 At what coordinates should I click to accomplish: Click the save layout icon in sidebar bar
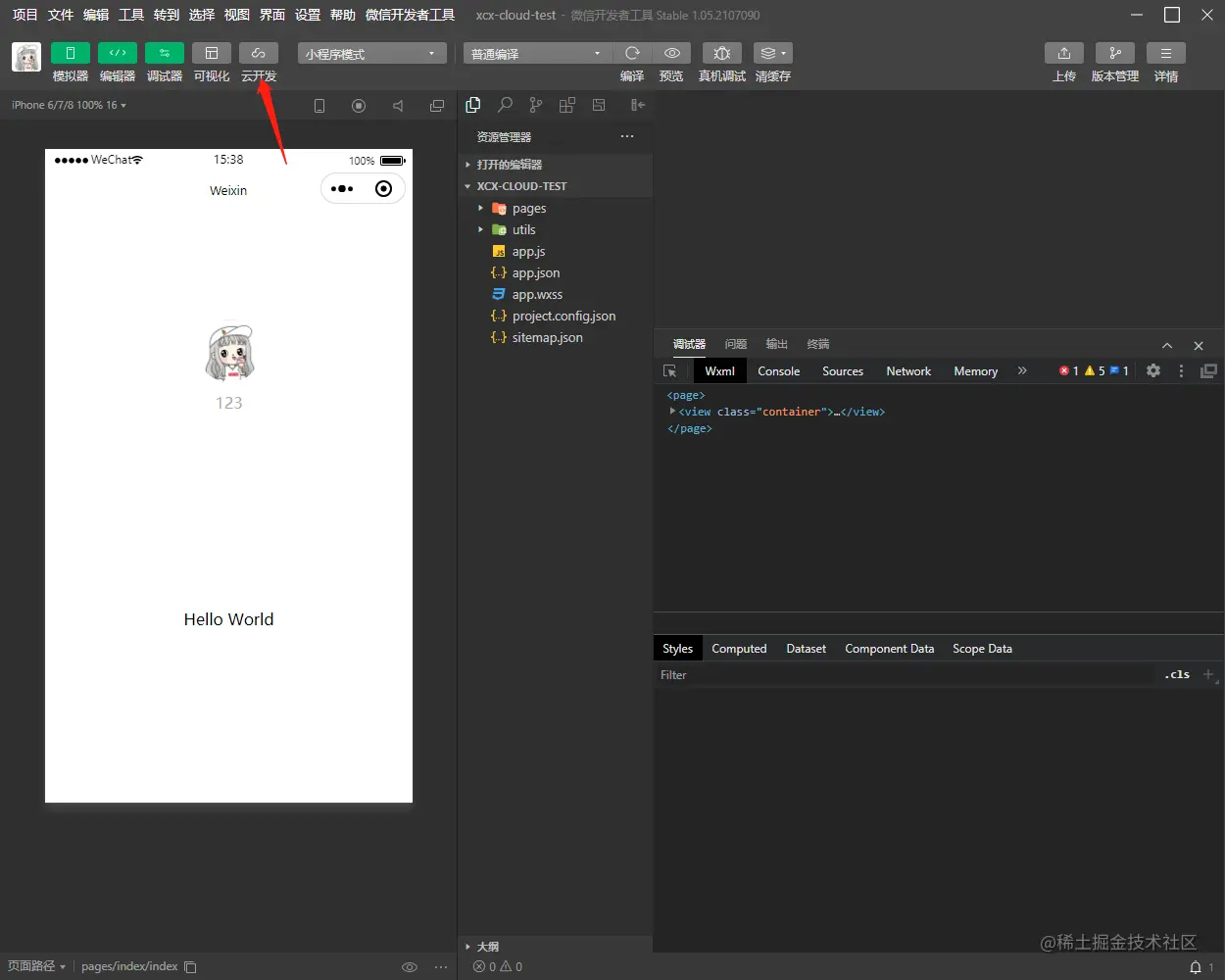599,105
